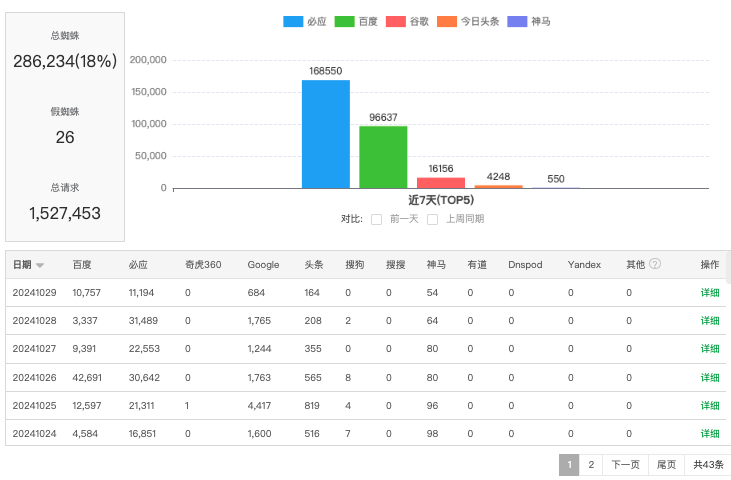
Task: Click the sort arrow beside 日期 header
Action: coord(40,266)
